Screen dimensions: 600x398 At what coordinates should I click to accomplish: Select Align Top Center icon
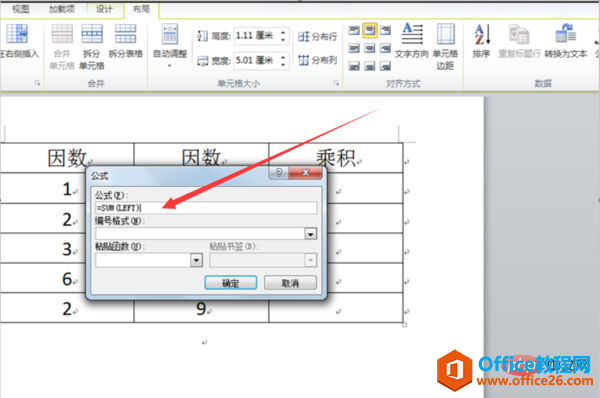[x=370, y=30]
